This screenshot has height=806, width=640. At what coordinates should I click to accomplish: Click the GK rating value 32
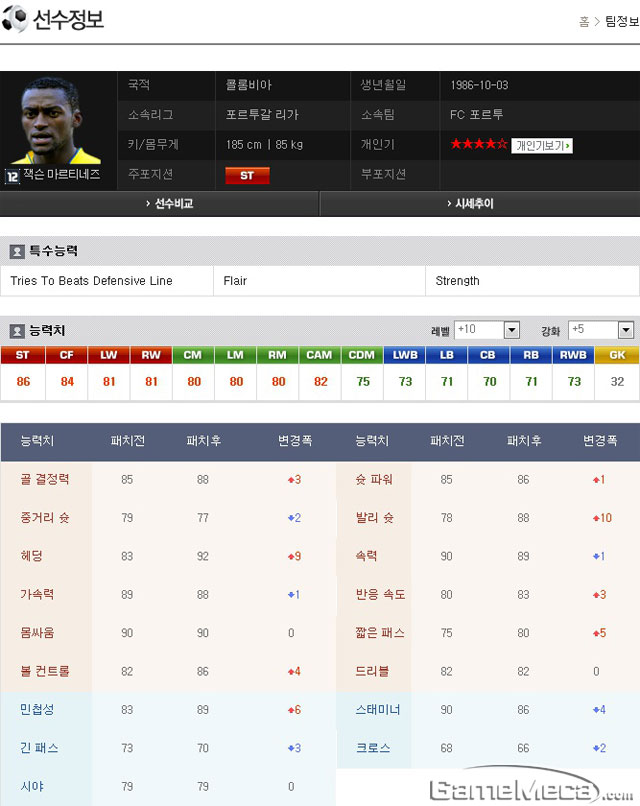tap(617, 382)
